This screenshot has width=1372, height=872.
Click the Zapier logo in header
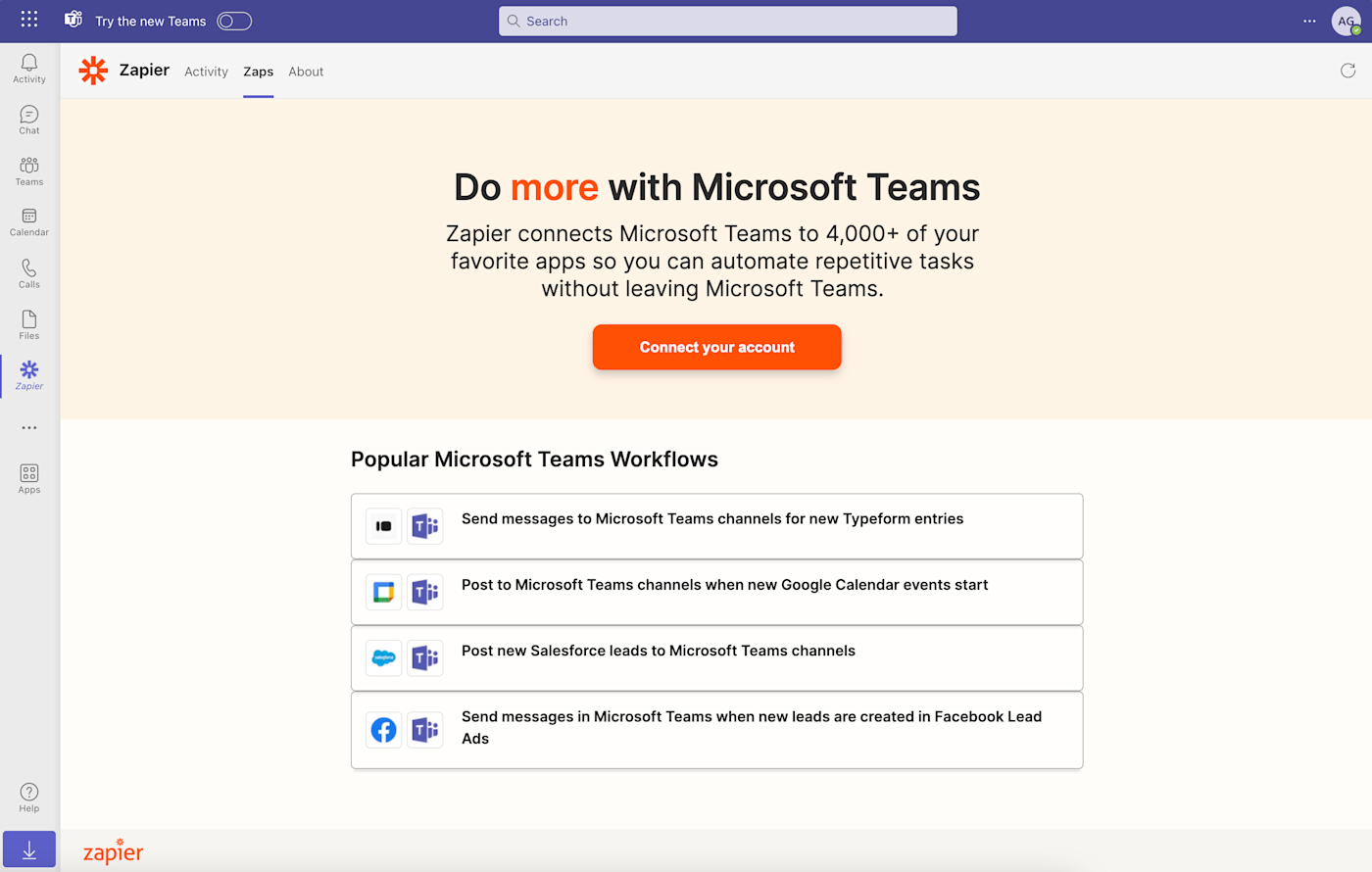tap(93, 71)
